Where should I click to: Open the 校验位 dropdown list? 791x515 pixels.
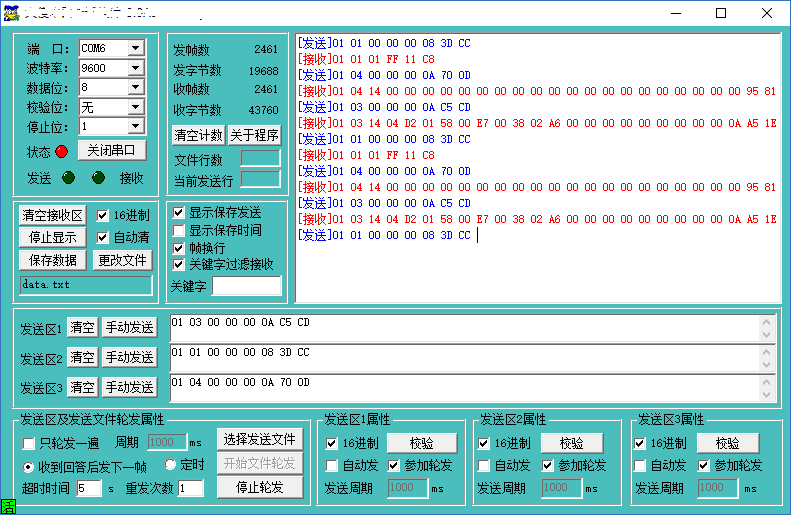pyautogui.click(x=136, y=107)
